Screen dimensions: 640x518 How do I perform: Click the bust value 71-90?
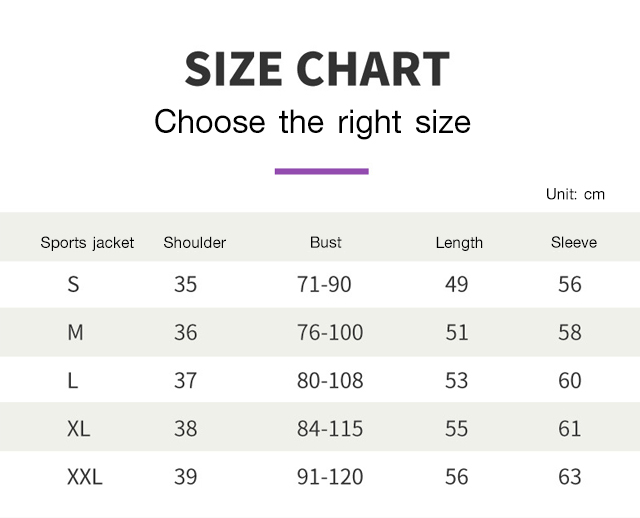[324, 284]
